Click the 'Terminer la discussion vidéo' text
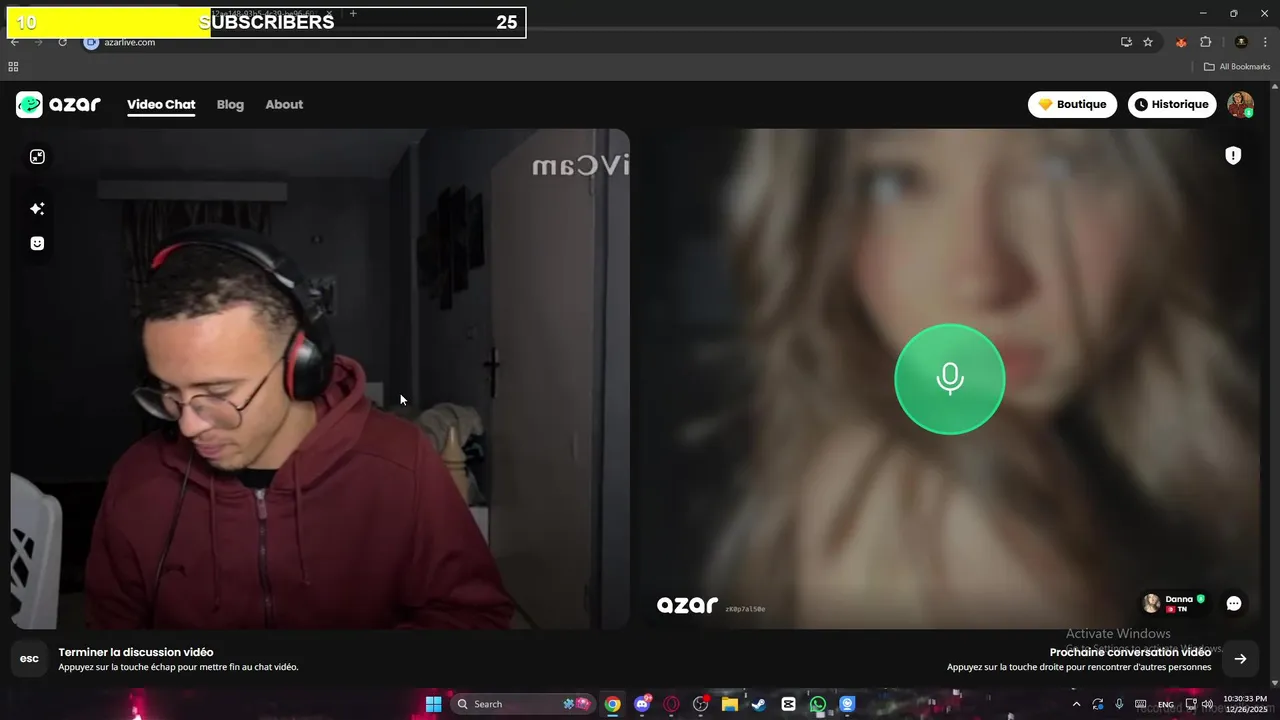 click(x=136, y=652)
